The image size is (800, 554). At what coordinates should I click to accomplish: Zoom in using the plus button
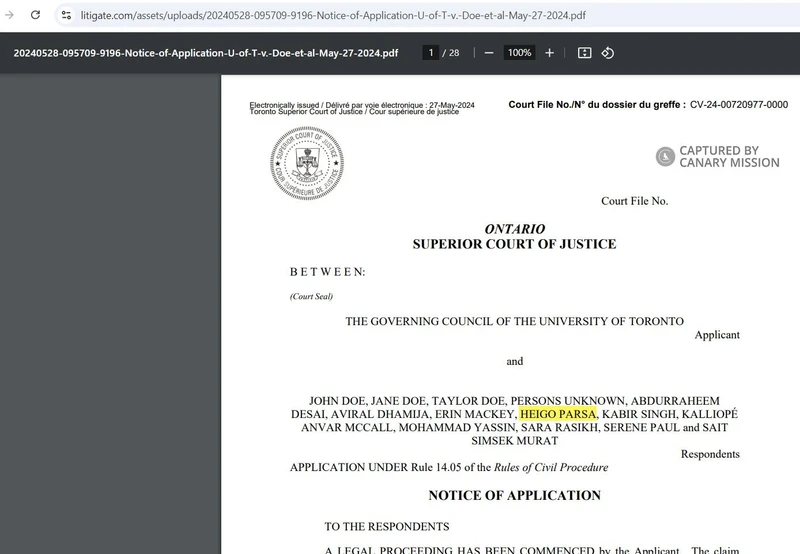point(549,53)
